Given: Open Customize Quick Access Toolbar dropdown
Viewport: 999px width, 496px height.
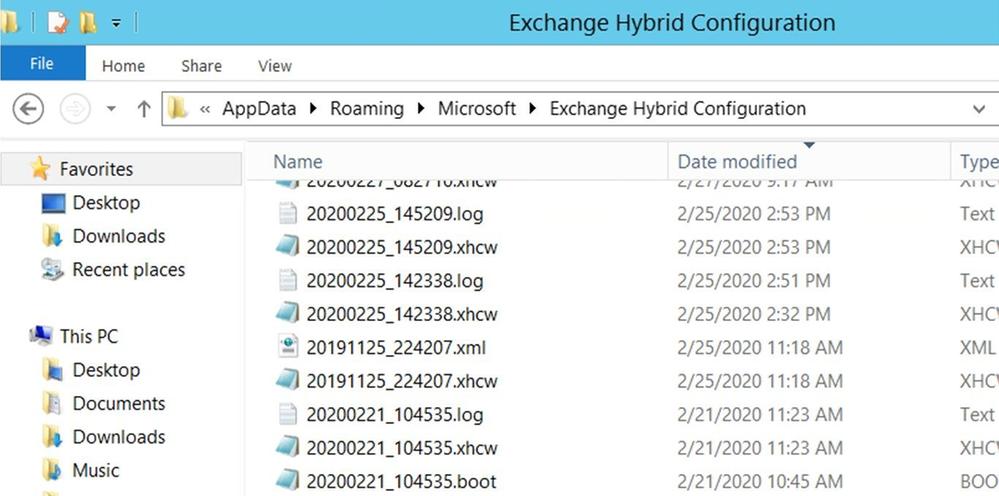Looking at the screenshot, I should click(x=116, y=24).
